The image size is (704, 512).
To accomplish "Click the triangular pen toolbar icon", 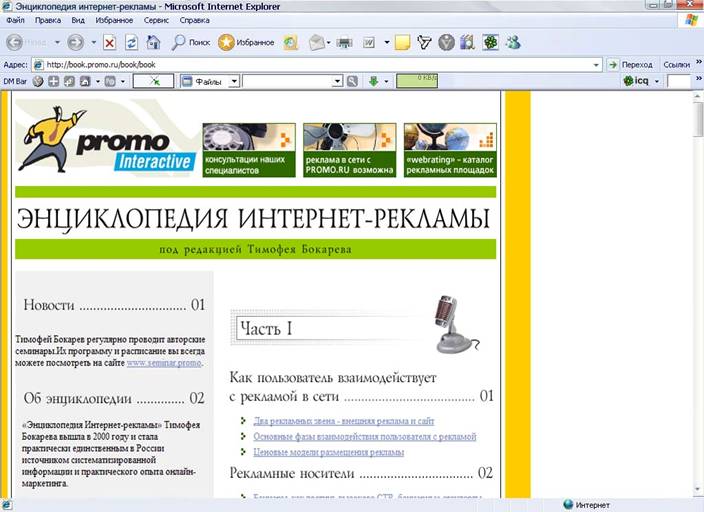I will [x=424, y=43].
